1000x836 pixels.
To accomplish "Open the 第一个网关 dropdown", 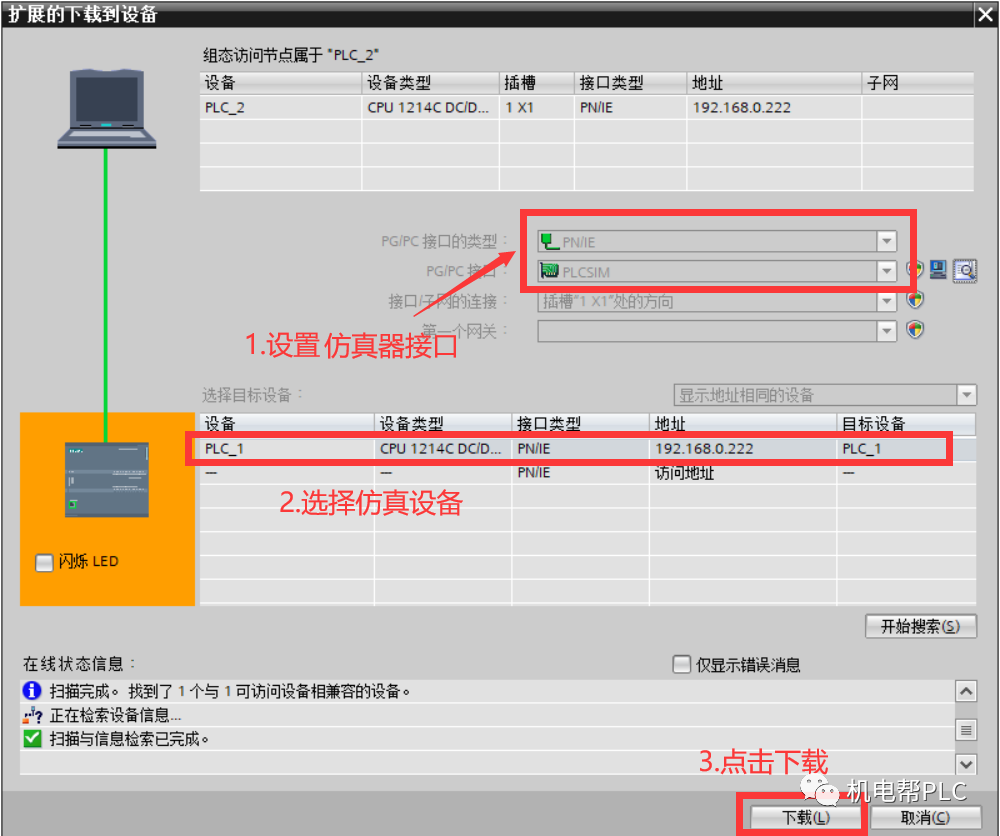I will tap(886, 331).
